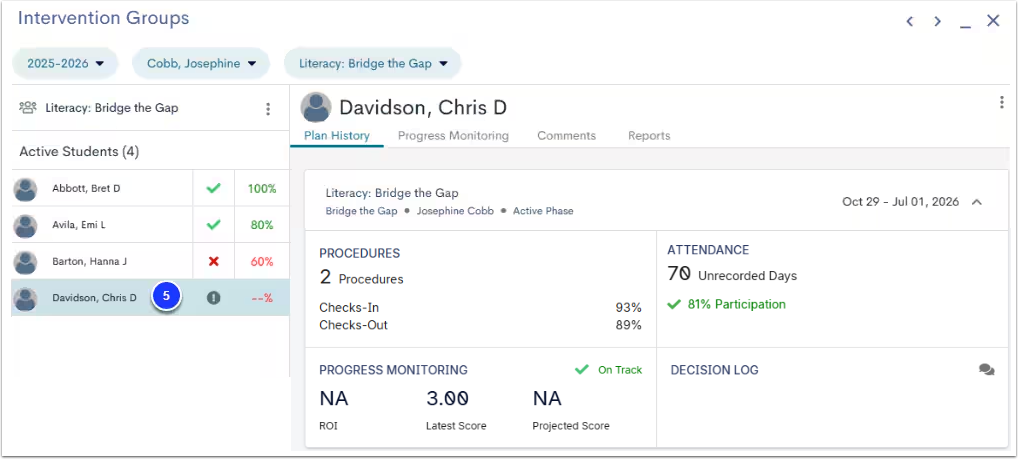Close the Intervention Groups window

(x=993, y=21)
